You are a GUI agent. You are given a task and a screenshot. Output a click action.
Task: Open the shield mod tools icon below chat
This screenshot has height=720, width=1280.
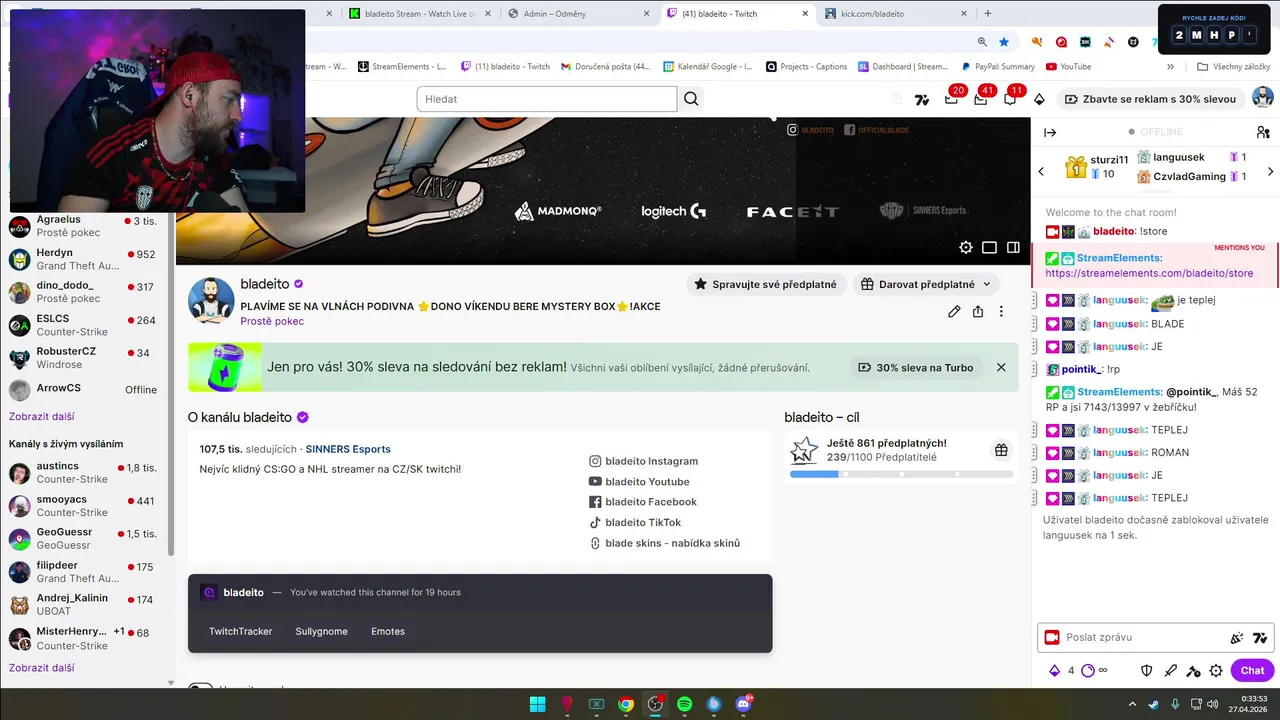[1147, 670]
